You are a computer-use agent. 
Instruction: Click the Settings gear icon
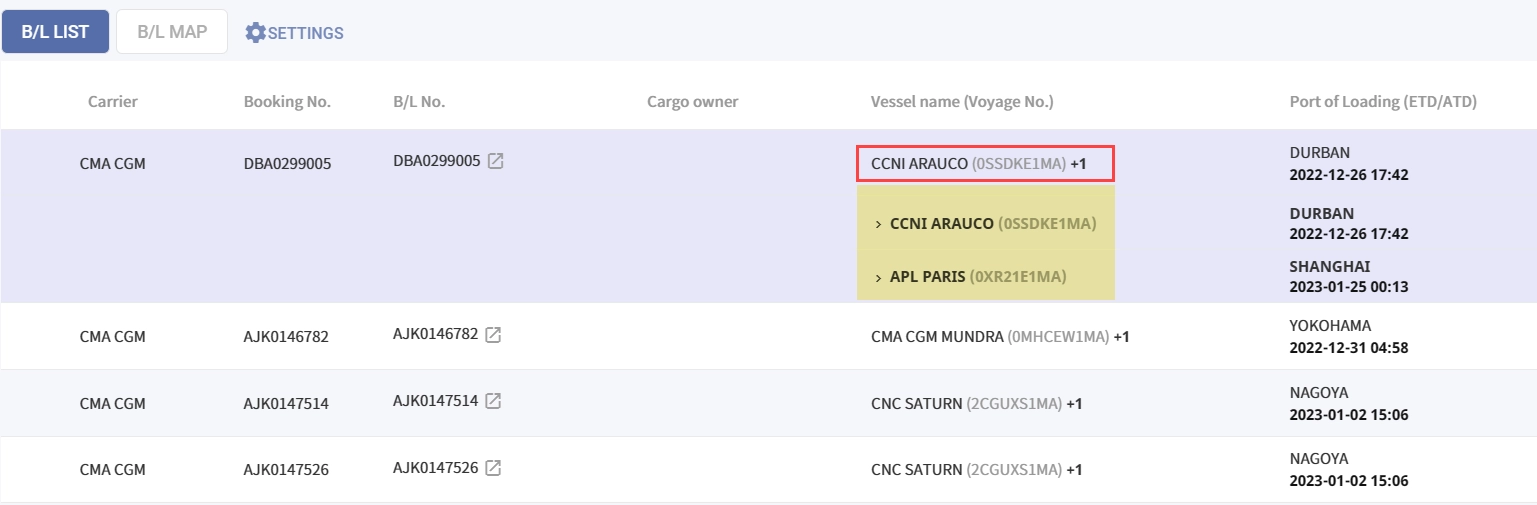click(x=256, y=33)
